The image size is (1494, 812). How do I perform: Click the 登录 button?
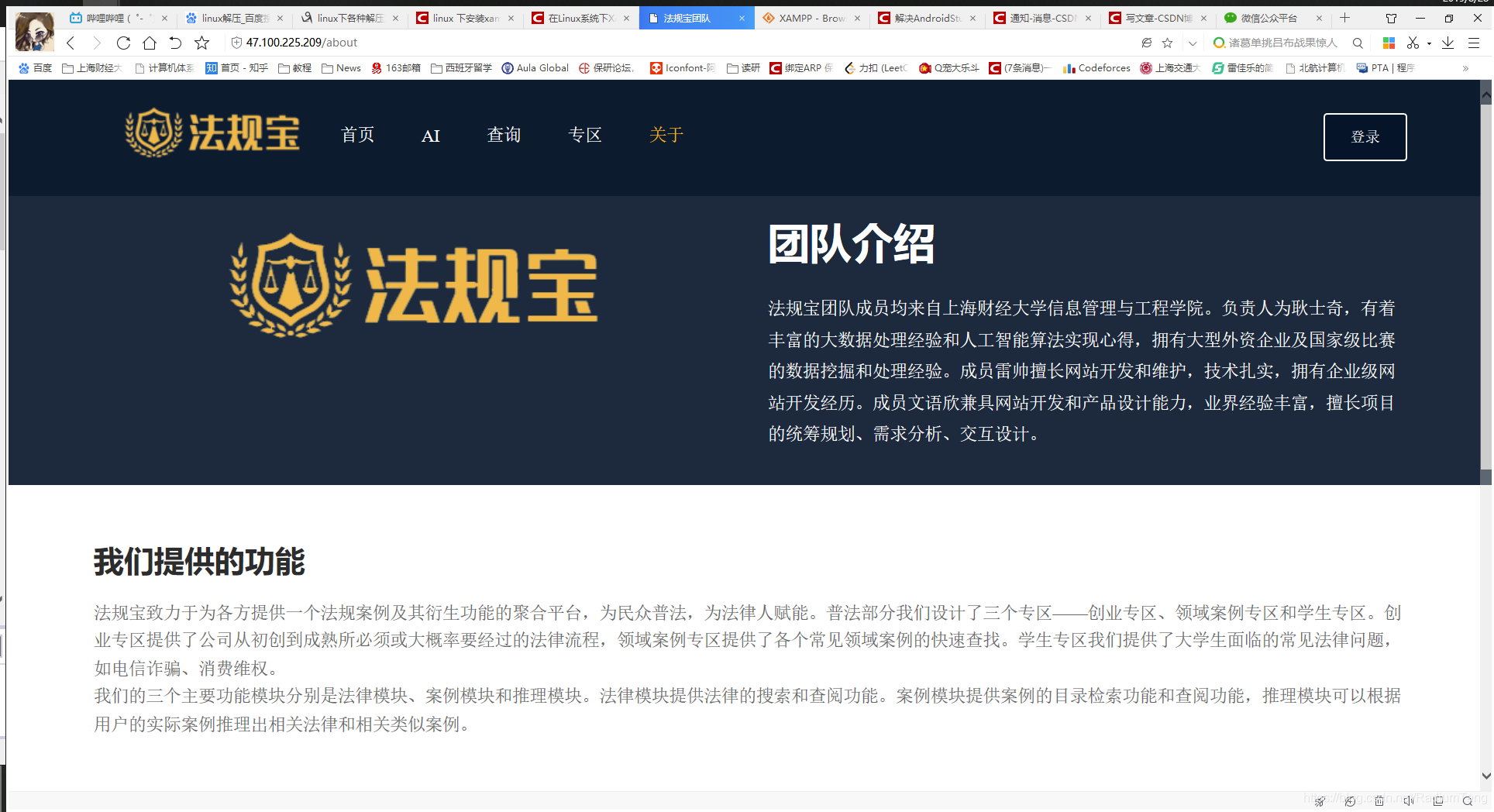click(x=1365, y=136)
